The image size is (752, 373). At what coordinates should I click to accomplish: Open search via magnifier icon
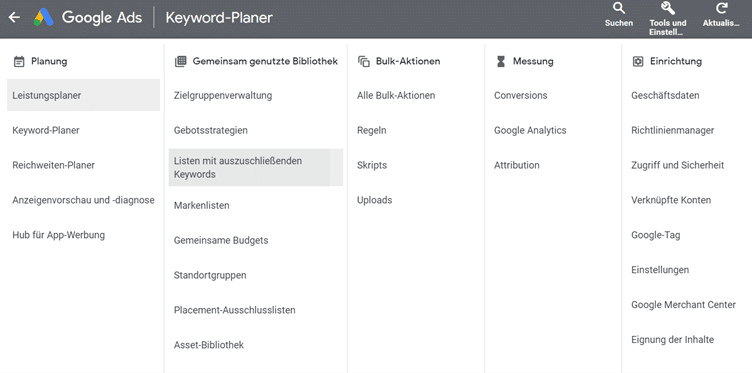(x=619, y=8)
